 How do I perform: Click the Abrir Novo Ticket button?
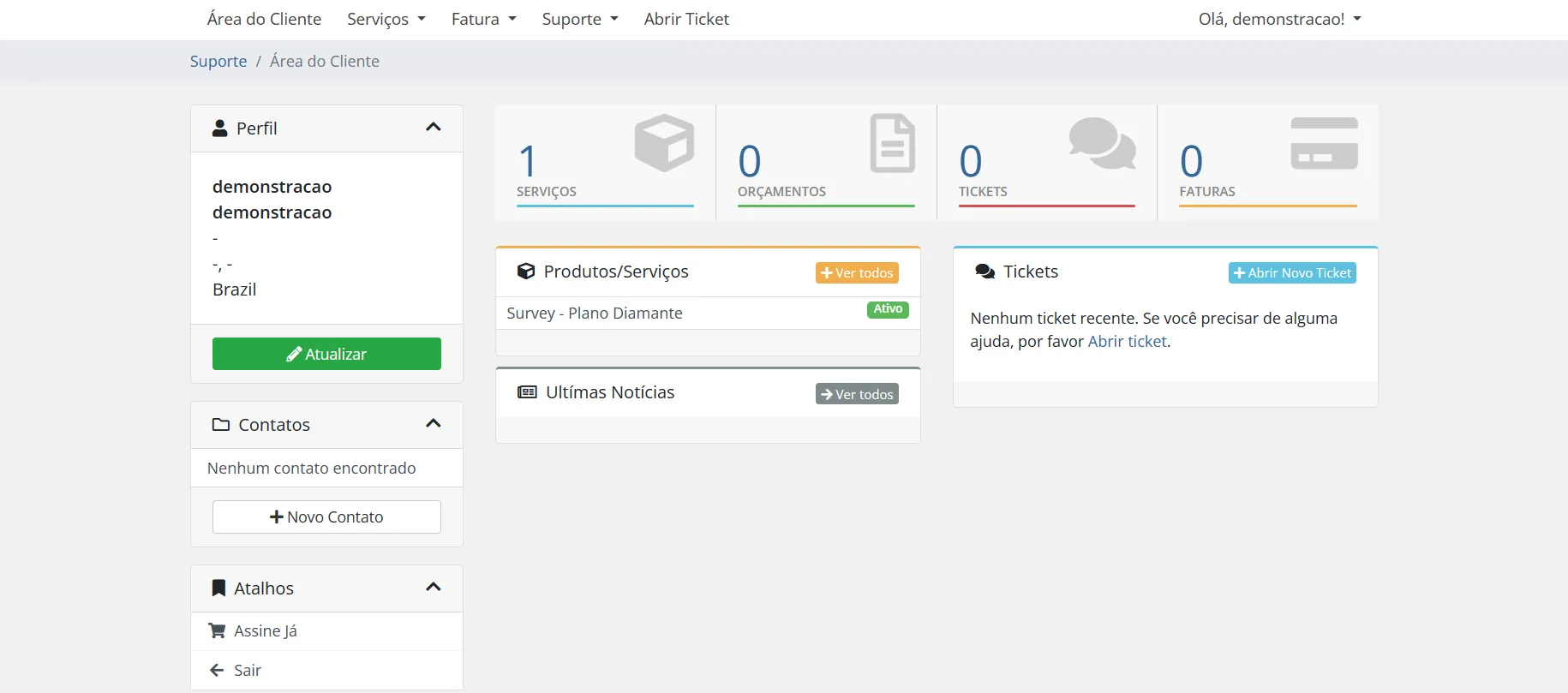pos(1292,272)
